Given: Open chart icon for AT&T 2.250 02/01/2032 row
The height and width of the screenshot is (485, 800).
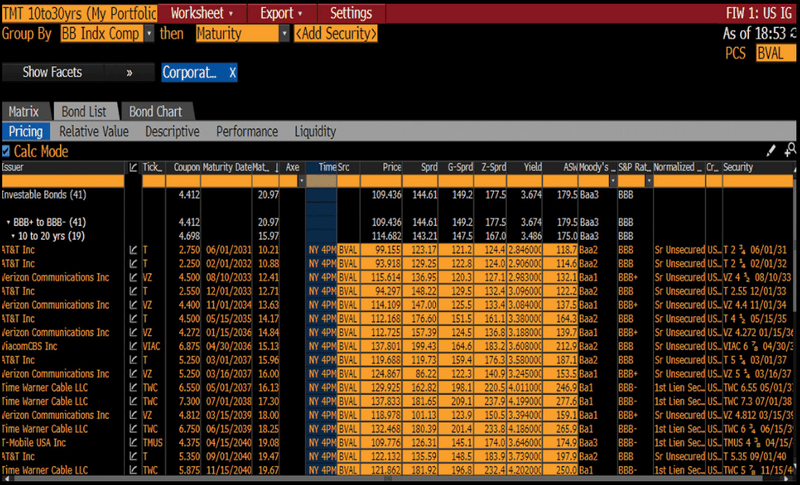Looking at the screenshot, I should point(133,264).
